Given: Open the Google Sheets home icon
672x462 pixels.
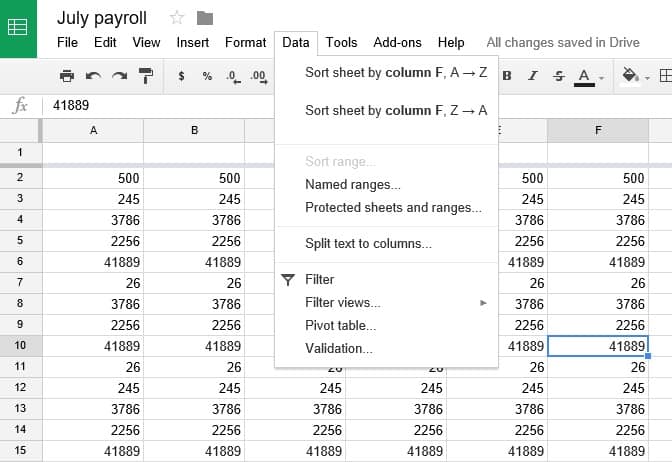Looking at the screenshot, I should pyautogui.click(x=18, y=28).
